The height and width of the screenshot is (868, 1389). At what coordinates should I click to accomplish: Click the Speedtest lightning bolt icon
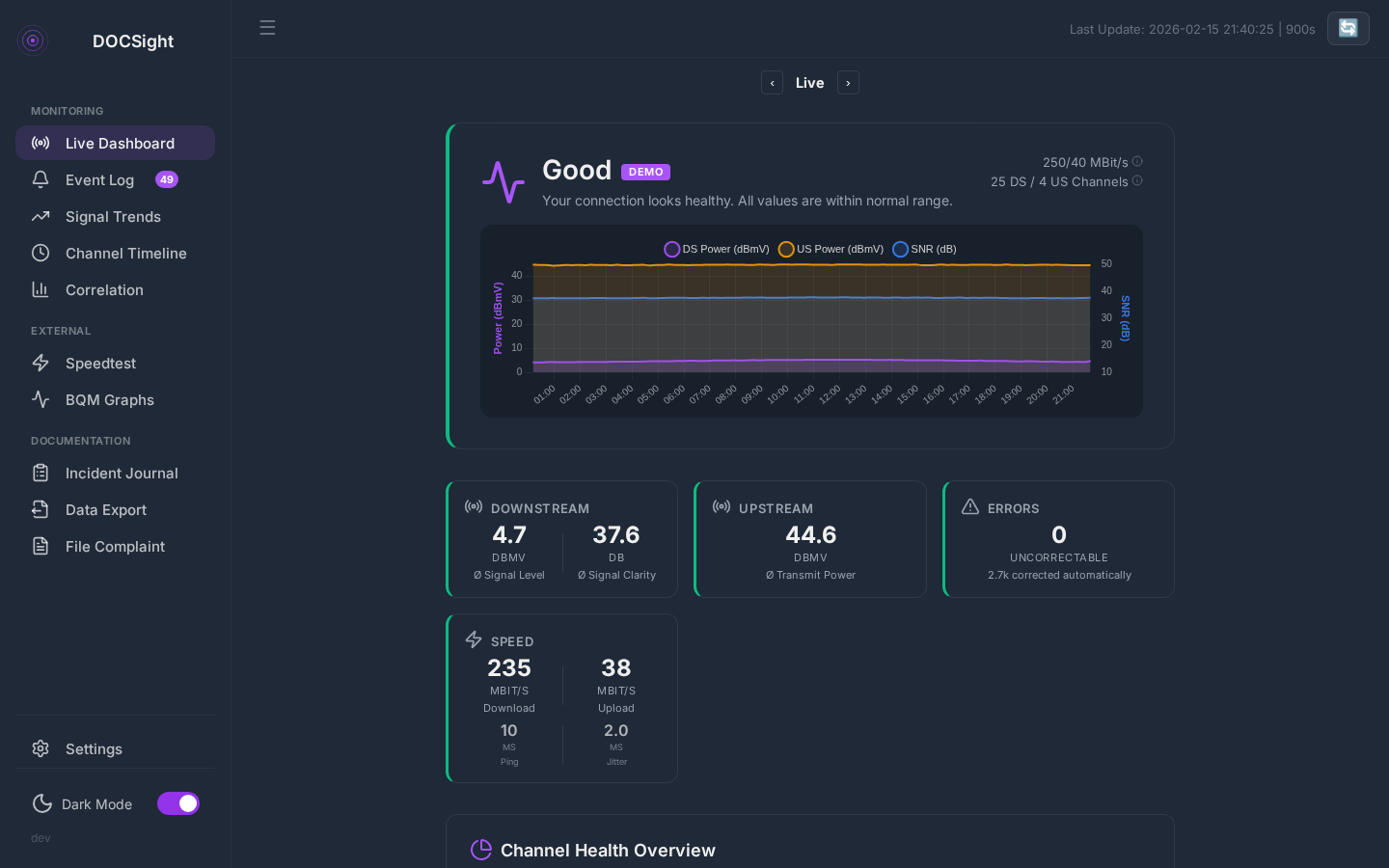tap(41, 364)
